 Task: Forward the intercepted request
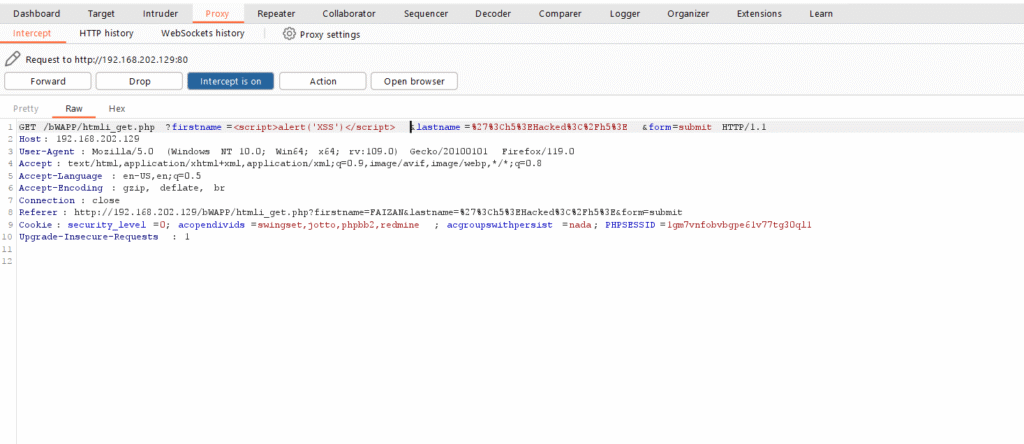click(48, 82)
